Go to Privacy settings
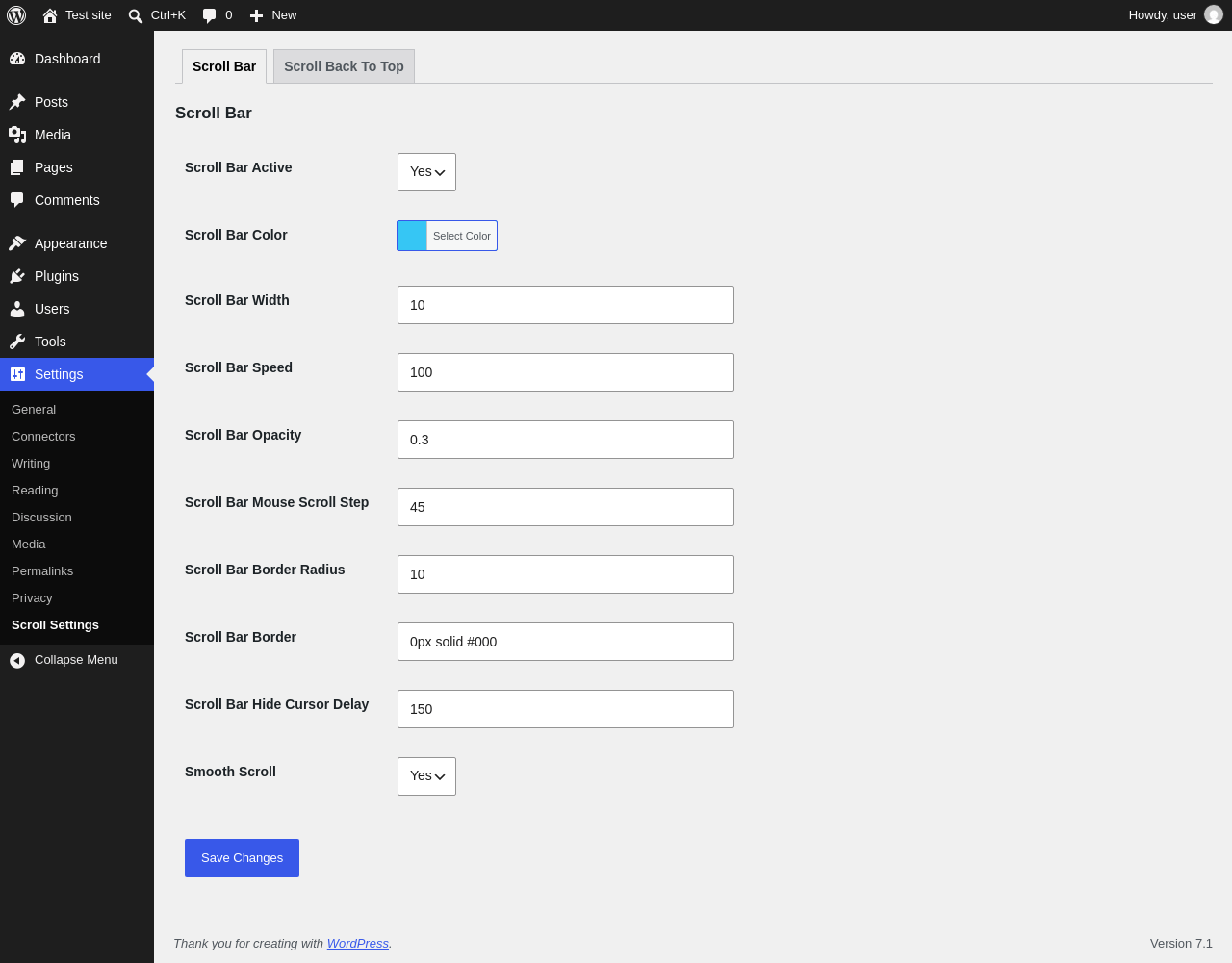1232x963 pixels. point(32,598)
